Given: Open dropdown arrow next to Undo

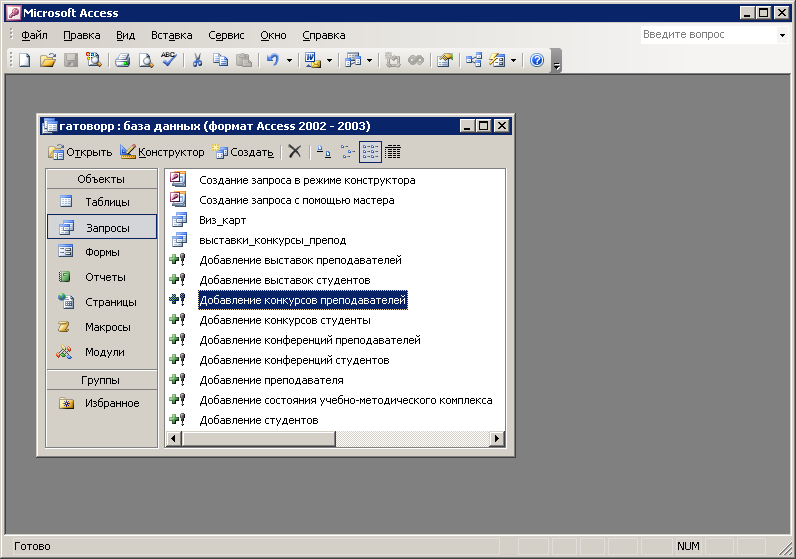Looking at the screenshot, I should 289,60.
